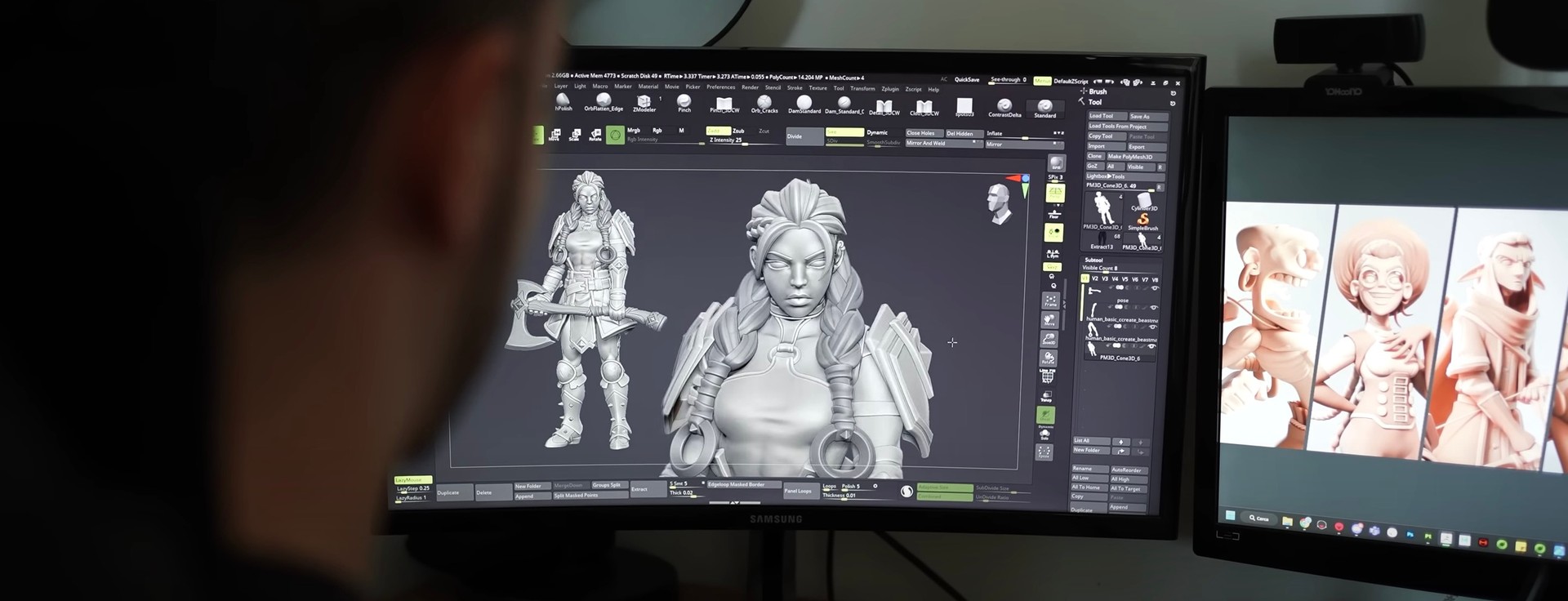This screenshot has width=1568, height=601.
Task: Open the Transform menu
Action: point(862,88)
